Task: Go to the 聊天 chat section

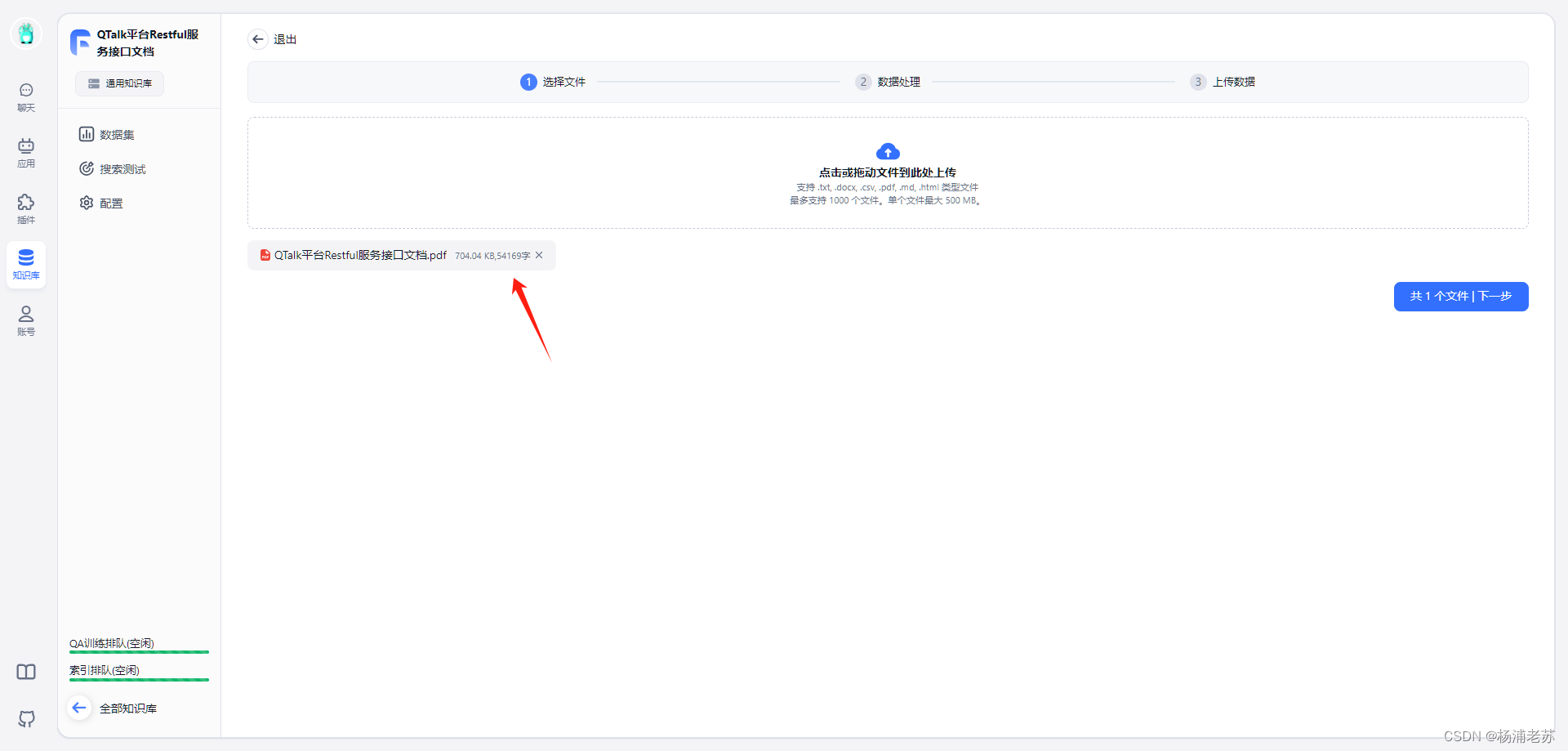Action: [26, 97]
